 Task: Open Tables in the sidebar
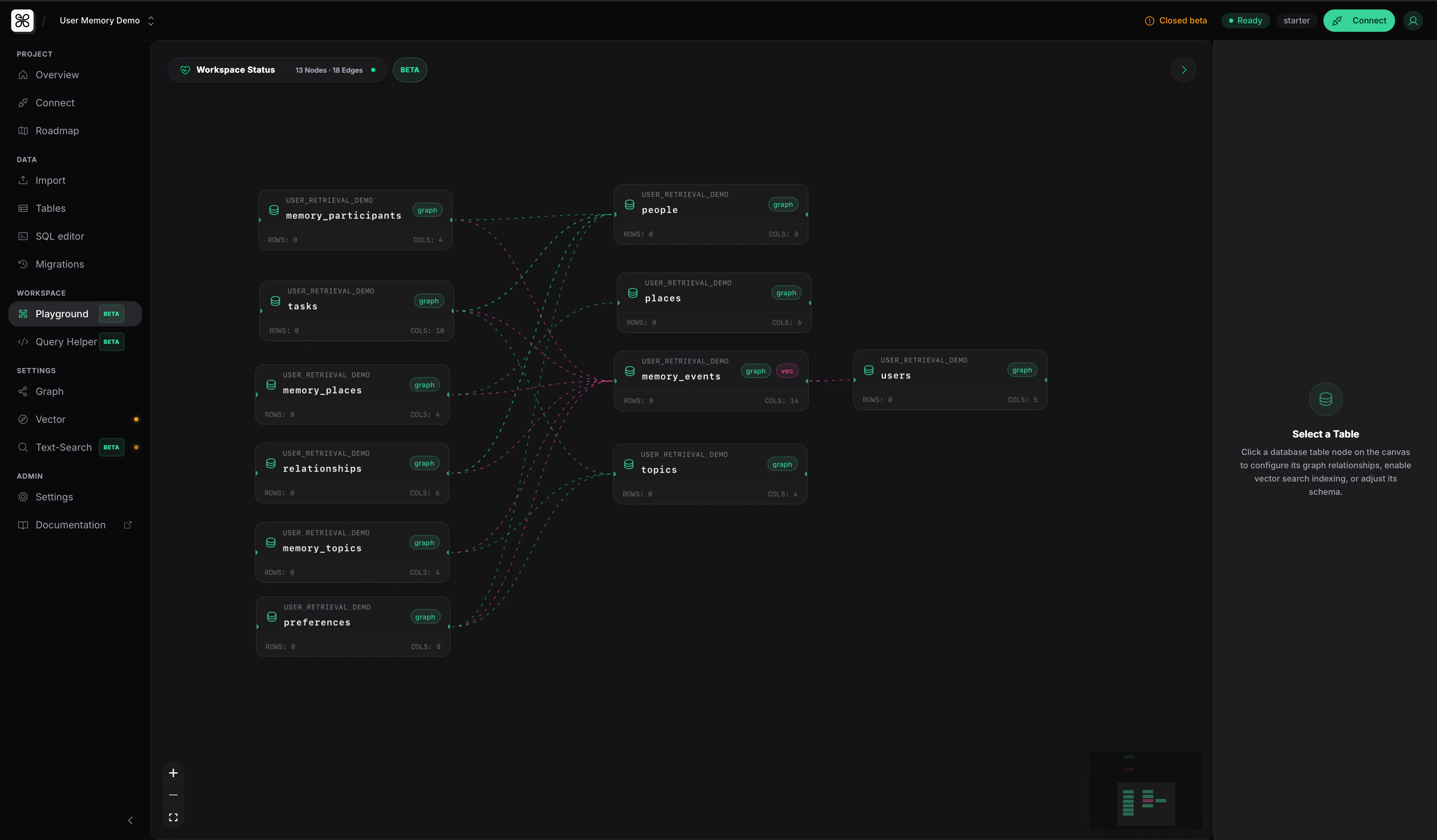75,208
